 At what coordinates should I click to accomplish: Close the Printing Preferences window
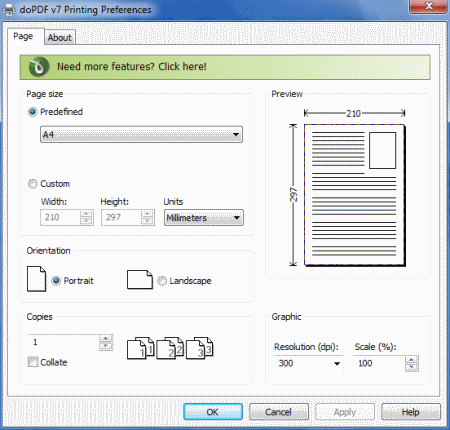pos(429,6)
